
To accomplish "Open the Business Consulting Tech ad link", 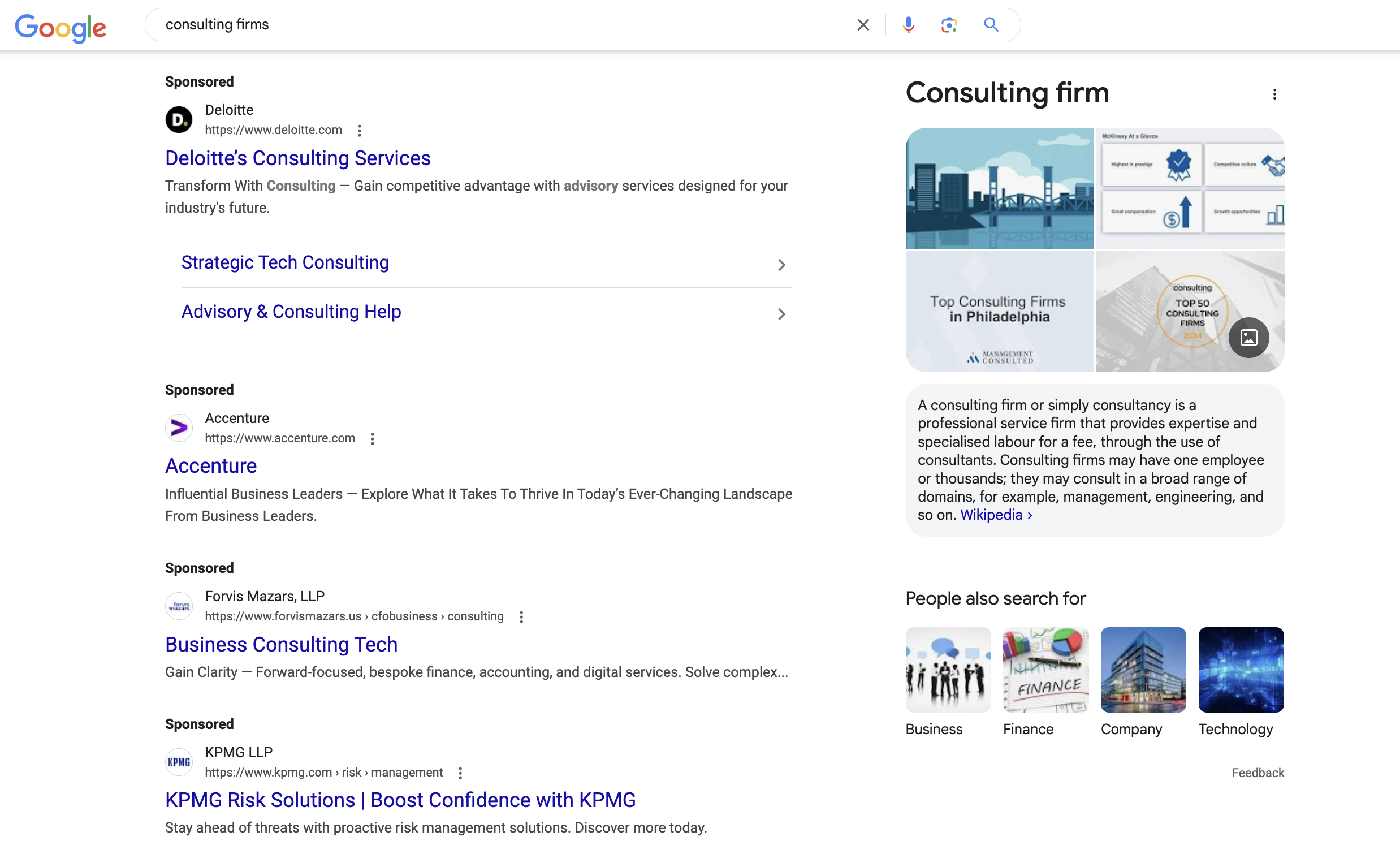I will click(281, 645).
